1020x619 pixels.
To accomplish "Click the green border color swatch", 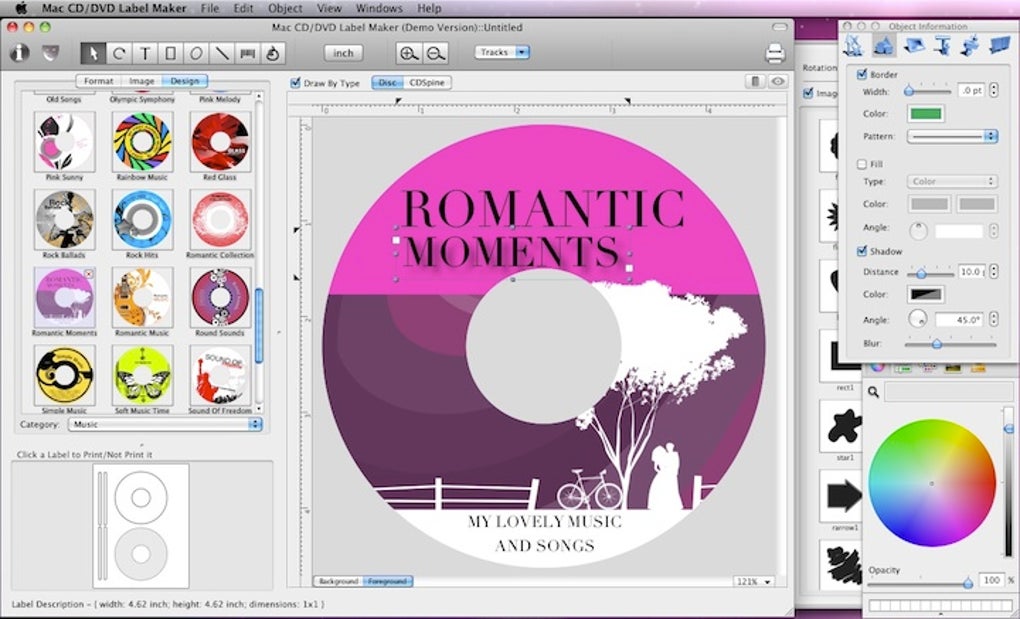I will click(x=926, y=114).
